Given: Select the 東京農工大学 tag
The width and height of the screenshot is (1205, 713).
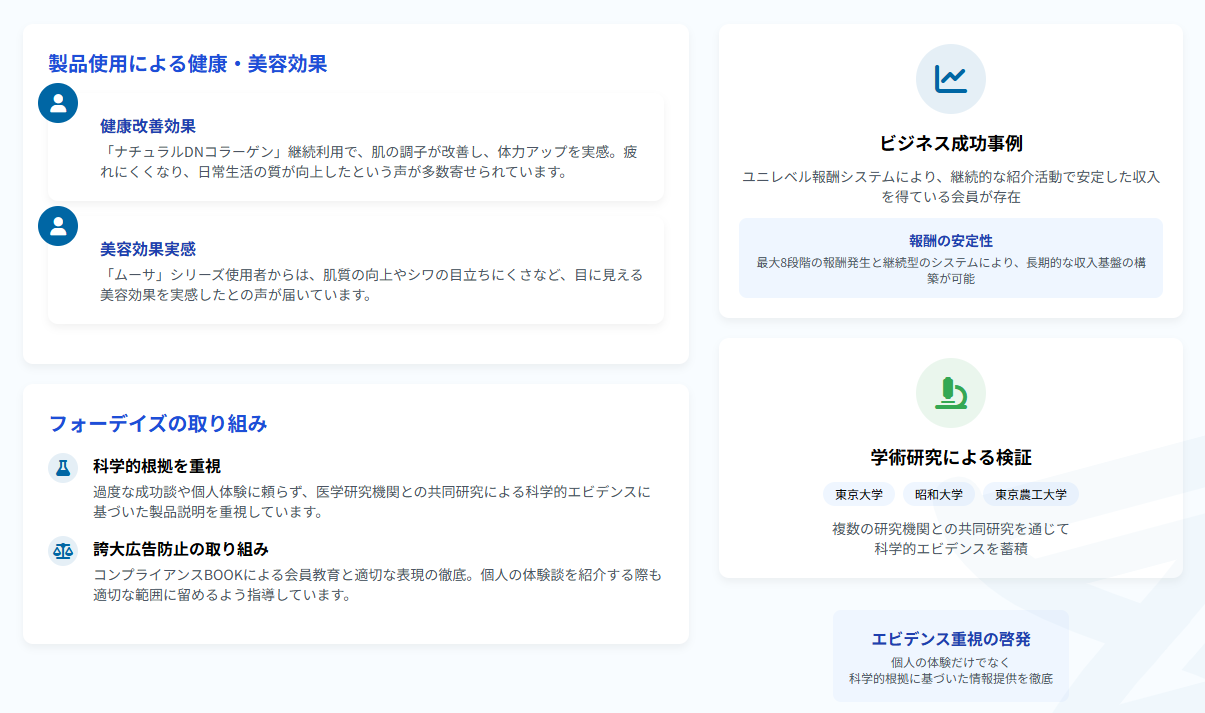Looking at the screenshot, I should [x=1031, y=494].
